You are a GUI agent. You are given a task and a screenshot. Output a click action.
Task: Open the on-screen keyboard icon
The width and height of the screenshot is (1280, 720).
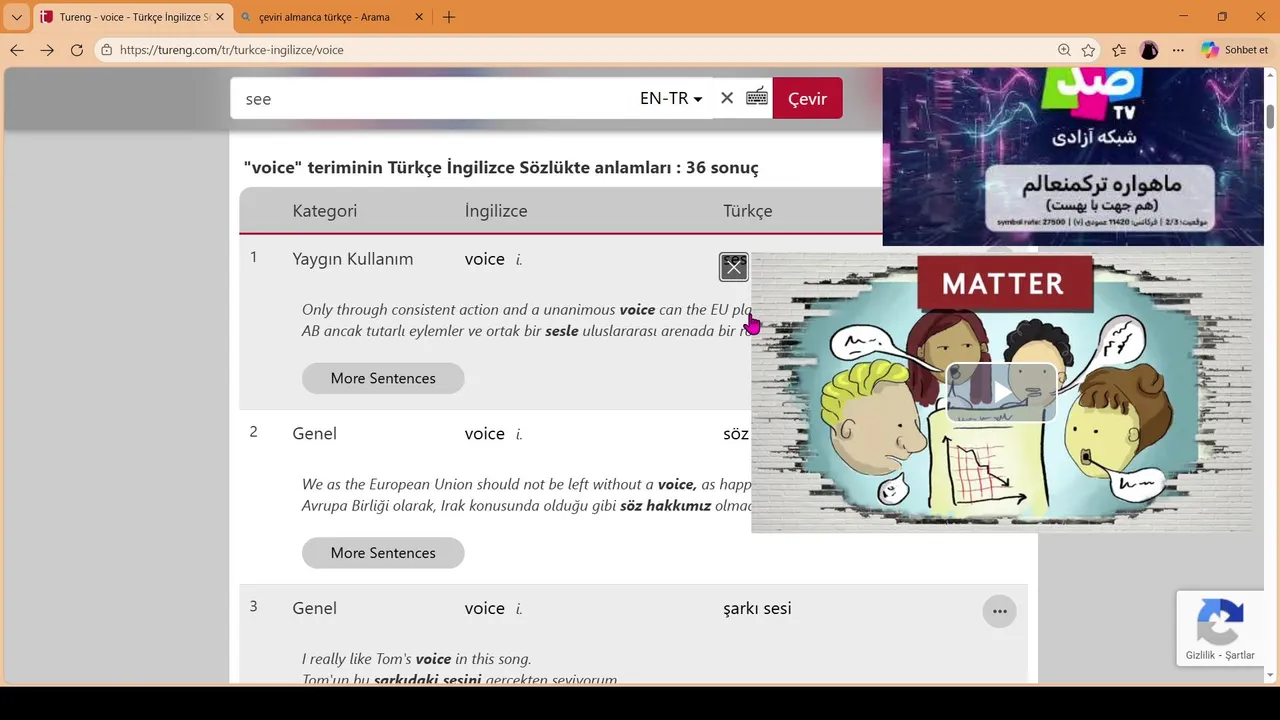tap(757, 97)
